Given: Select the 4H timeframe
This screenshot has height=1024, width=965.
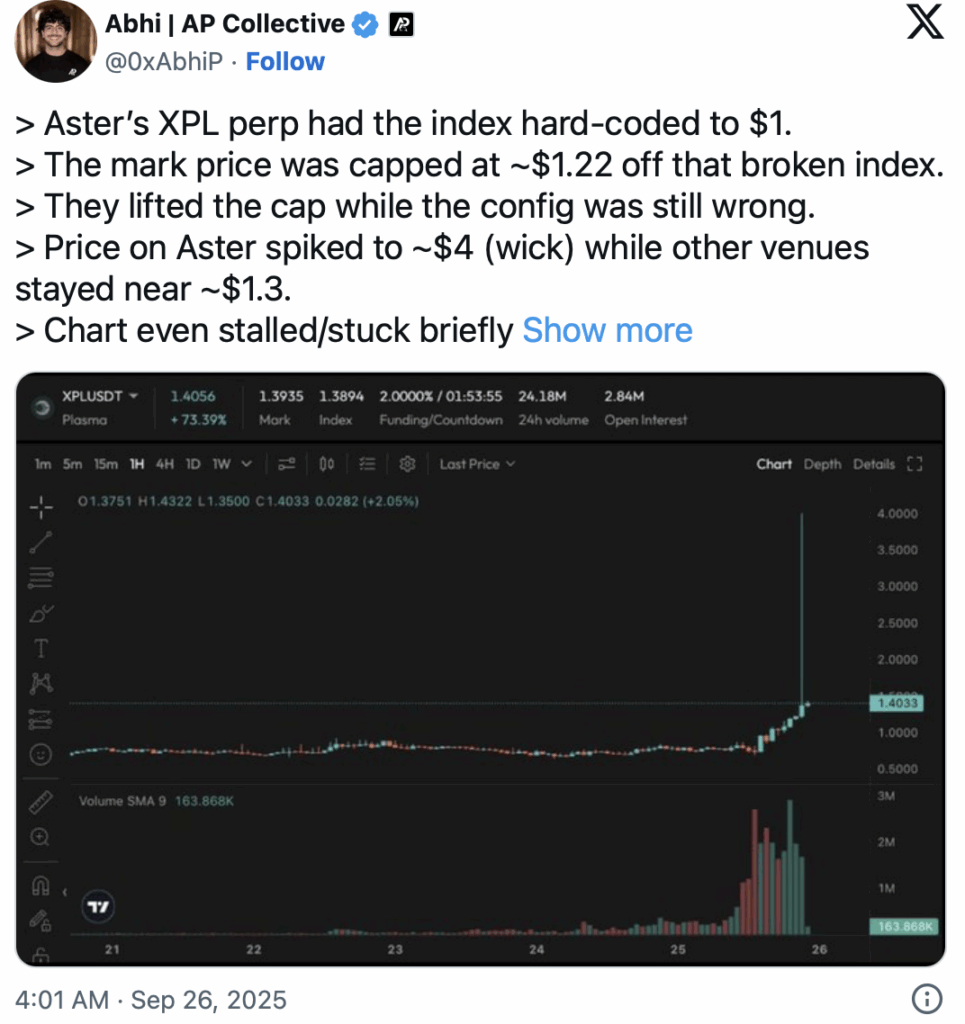Looking at the screenshot, I should click(x=165, y=464).
